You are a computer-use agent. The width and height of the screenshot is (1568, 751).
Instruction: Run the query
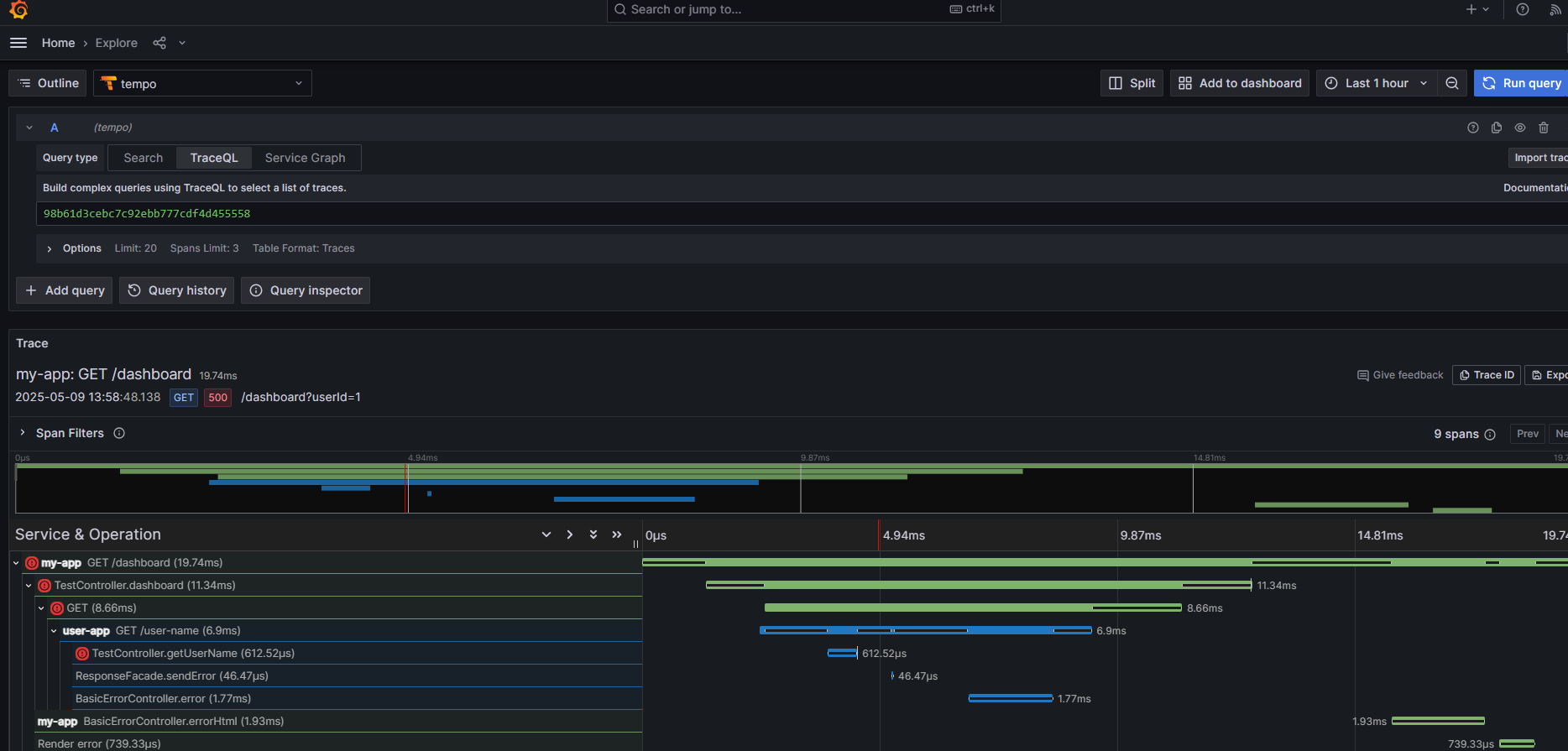[x=1521, y=83]
